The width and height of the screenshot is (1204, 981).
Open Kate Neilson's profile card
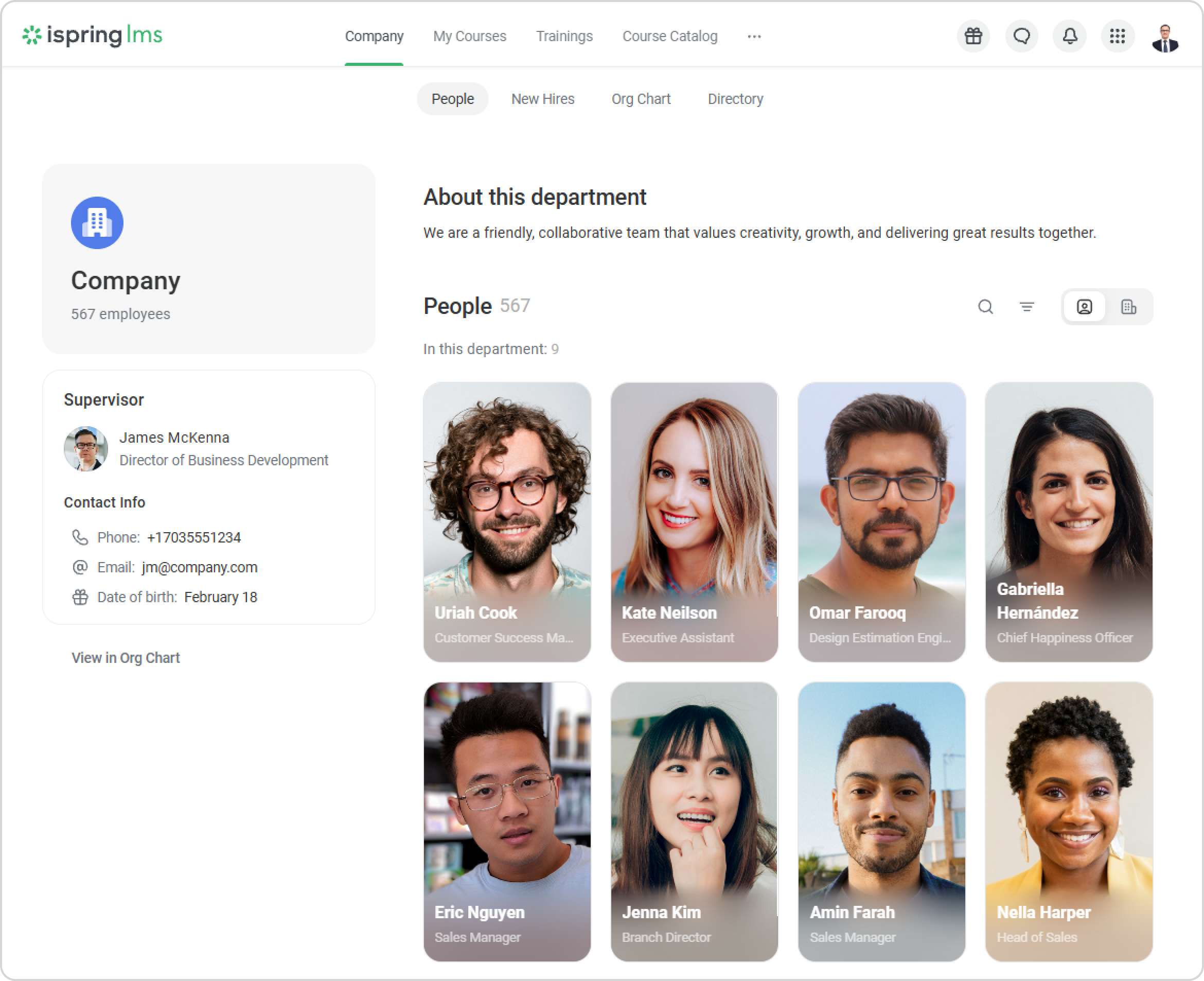[x=694, y=521]
